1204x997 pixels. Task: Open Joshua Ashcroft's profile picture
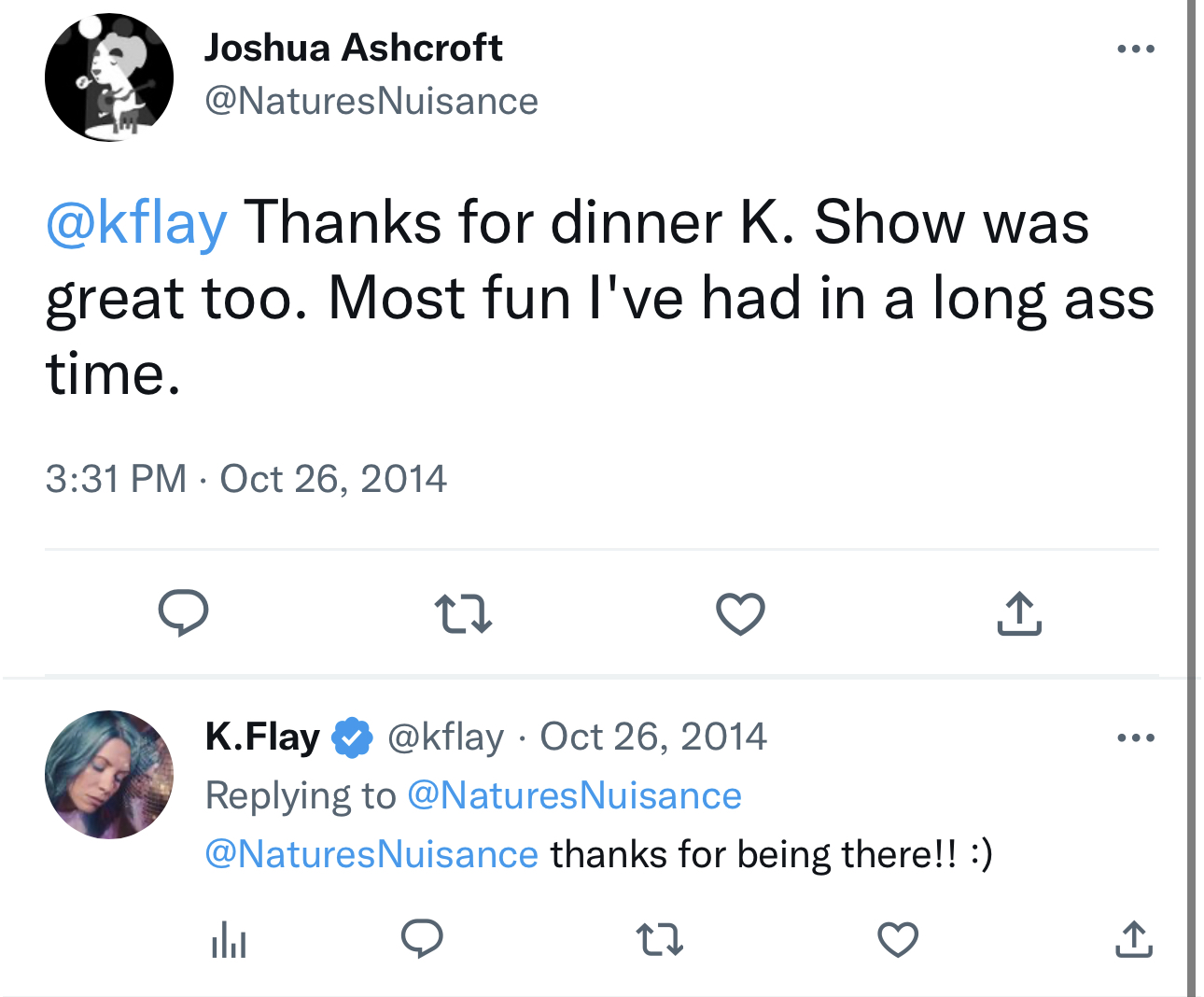click(109, 77)
